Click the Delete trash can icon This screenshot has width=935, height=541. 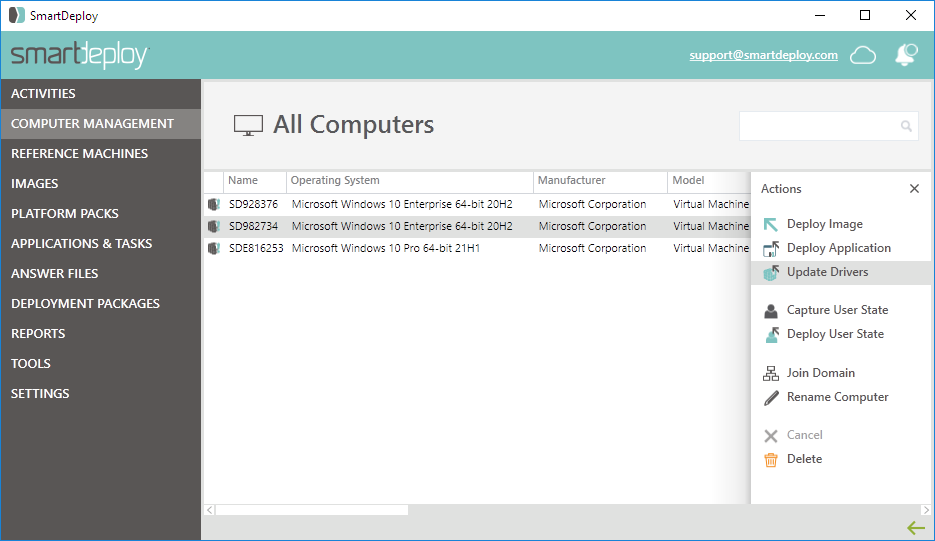pyautogui.click(x=770, y=460)
